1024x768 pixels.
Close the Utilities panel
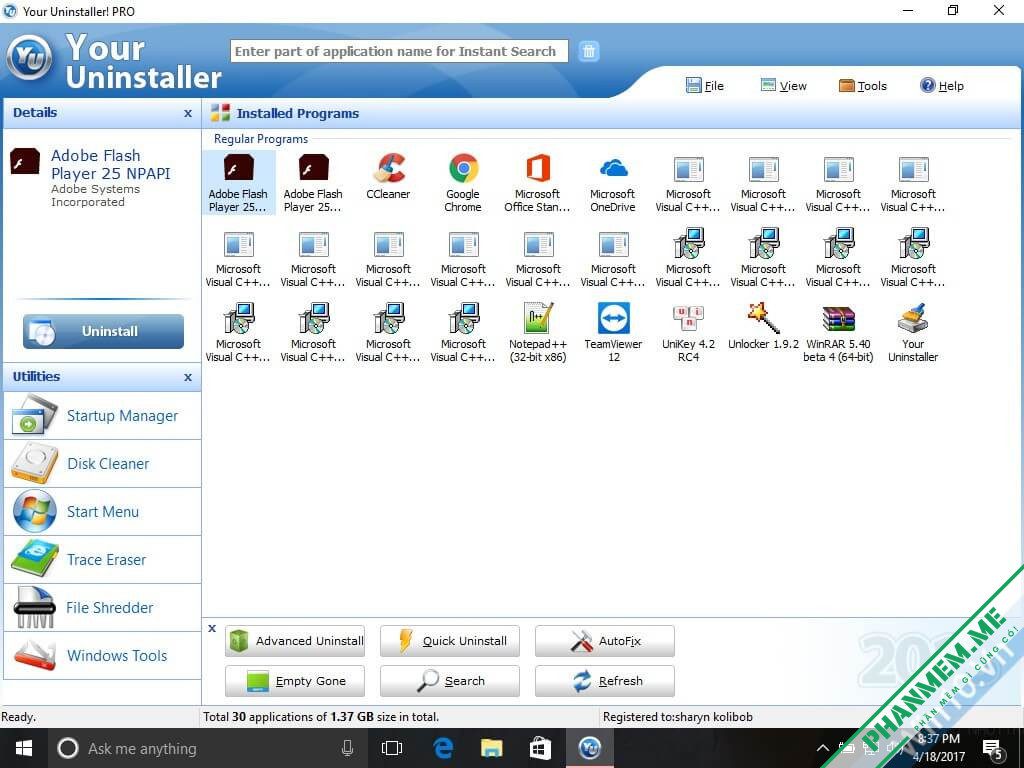[x=188, y=377]
